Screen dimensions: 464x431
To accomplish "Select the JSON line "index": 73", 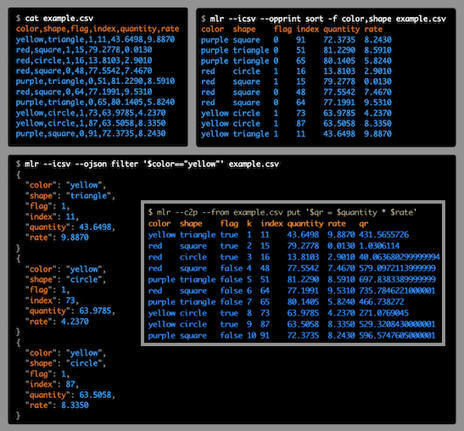I will click(52, 300).
